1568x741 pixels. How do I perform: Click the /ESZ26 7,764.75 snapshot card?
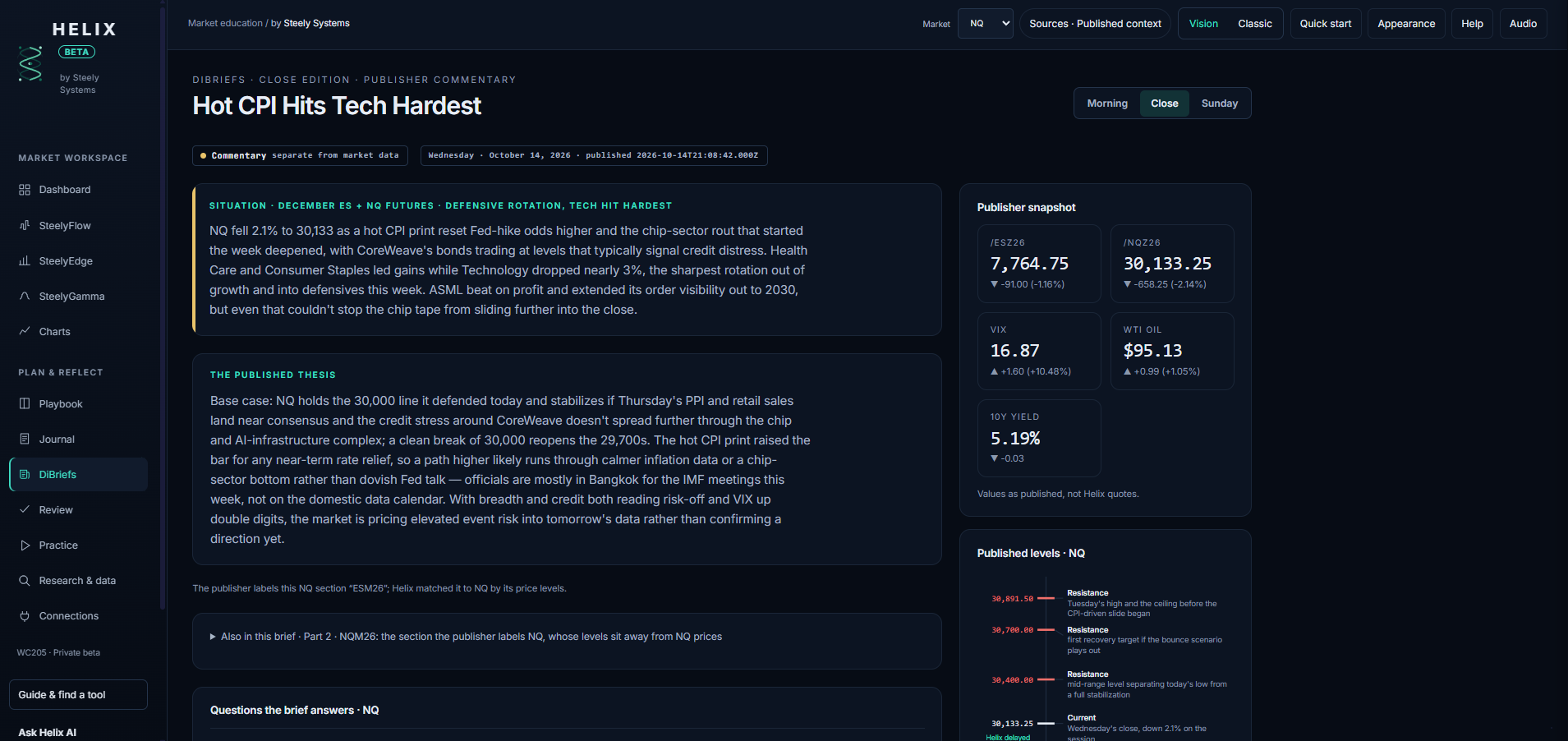point(1039,264)
